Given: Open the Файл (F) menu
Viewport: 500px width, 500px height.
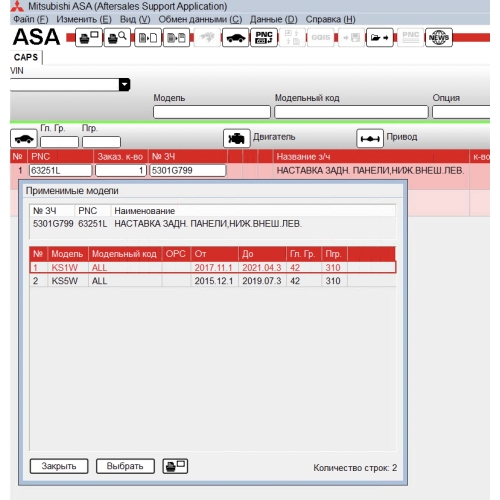Looking at the screenshot, I should [x=31, y=19].
